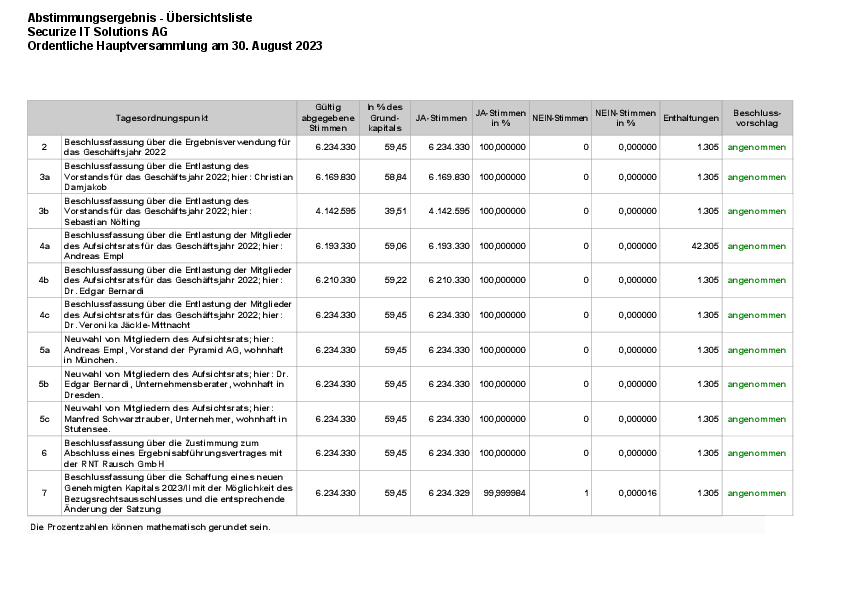Click the agenda item mentioning Manfred Schwarztrauber

pos(178,419)
